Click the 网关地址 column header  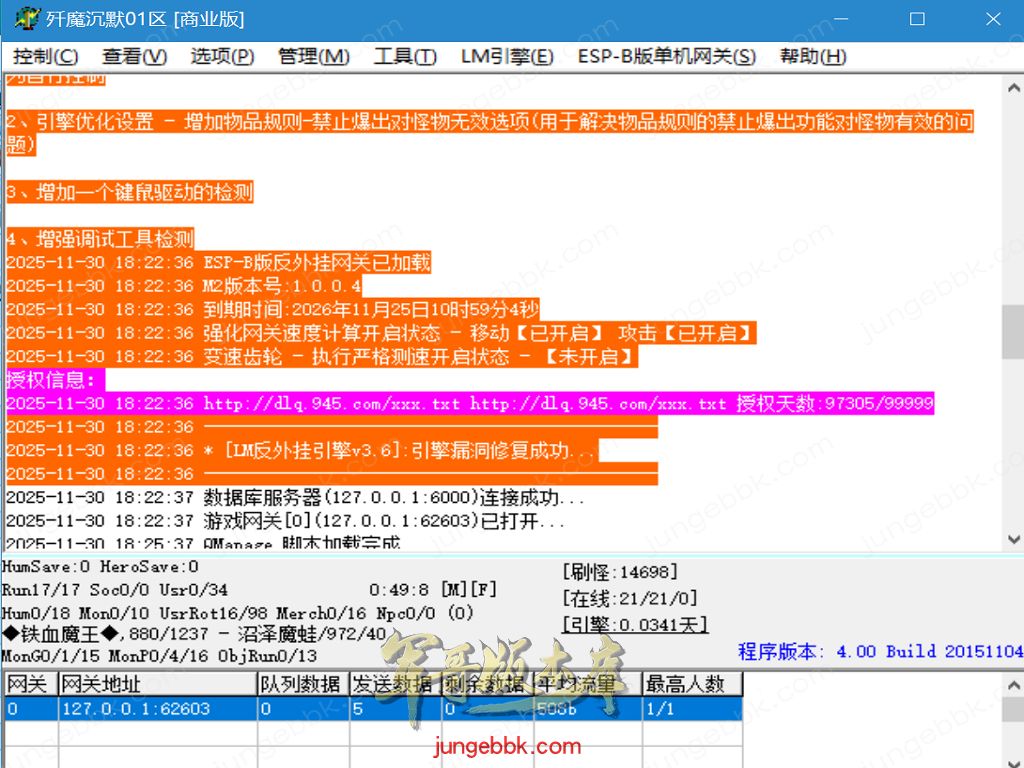(x=156, y=684)
